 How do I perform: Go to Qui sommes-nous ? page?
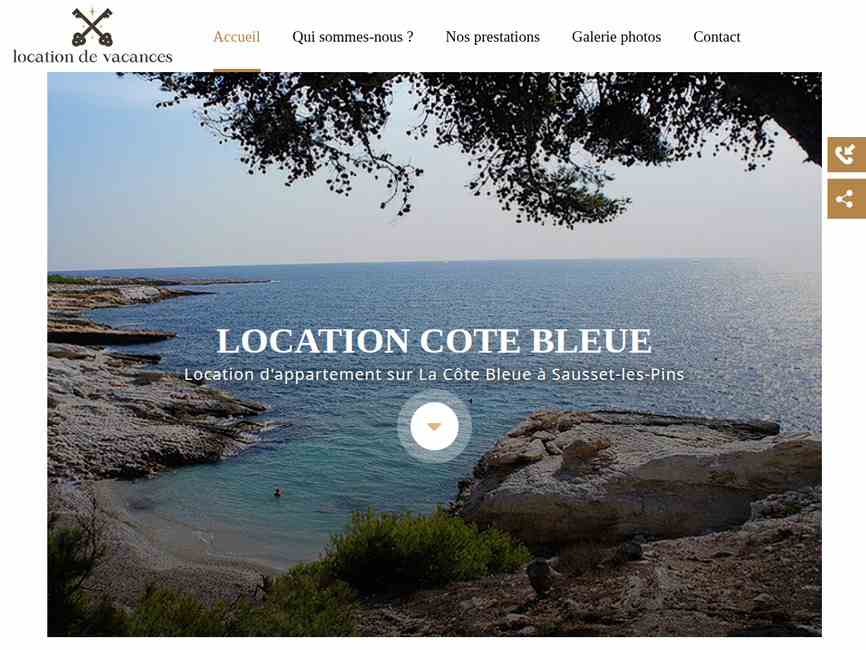coord(353,36)
